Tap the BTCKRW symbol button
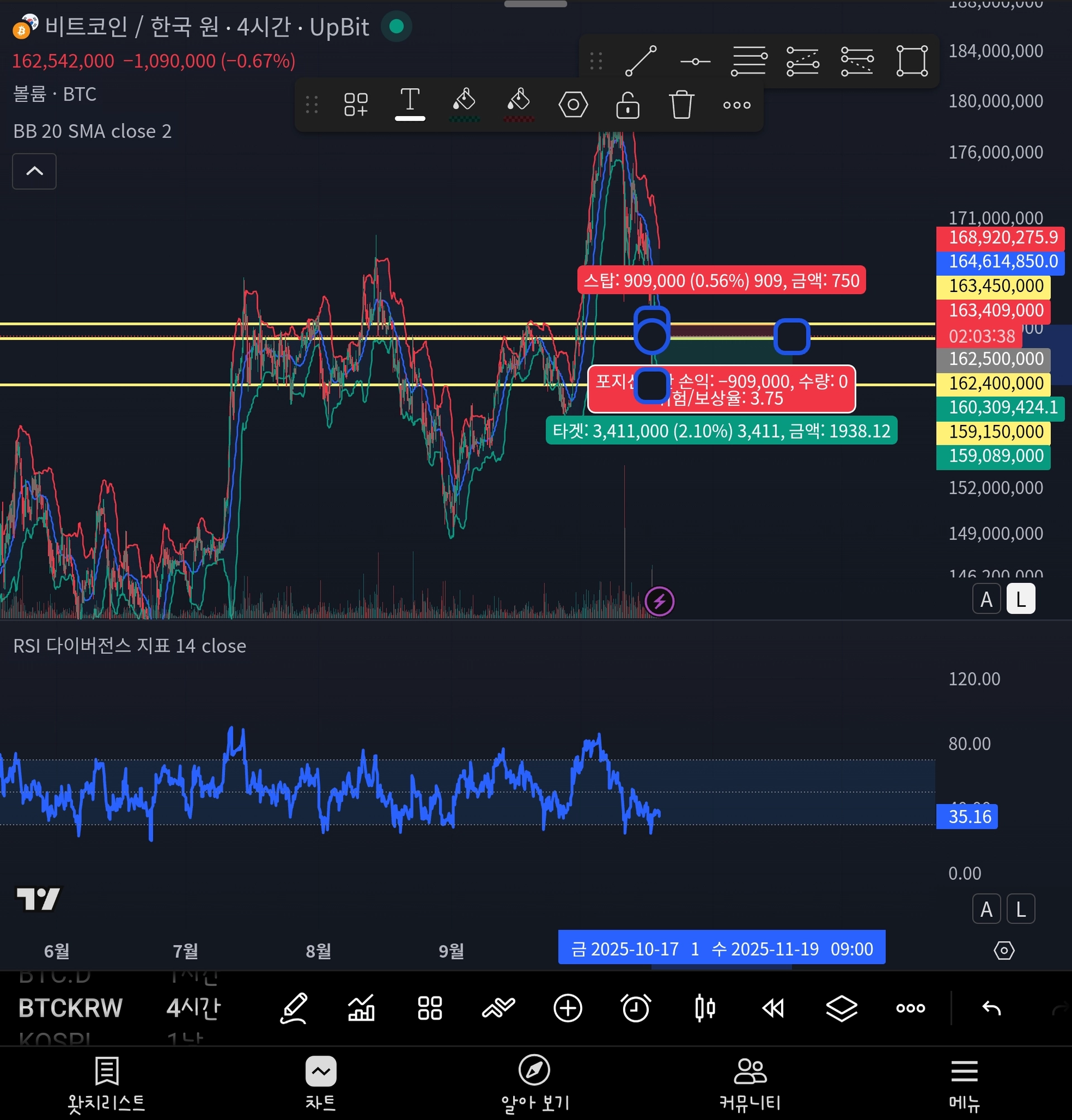This screenshot has height=1120, width=1072. 70,1008
